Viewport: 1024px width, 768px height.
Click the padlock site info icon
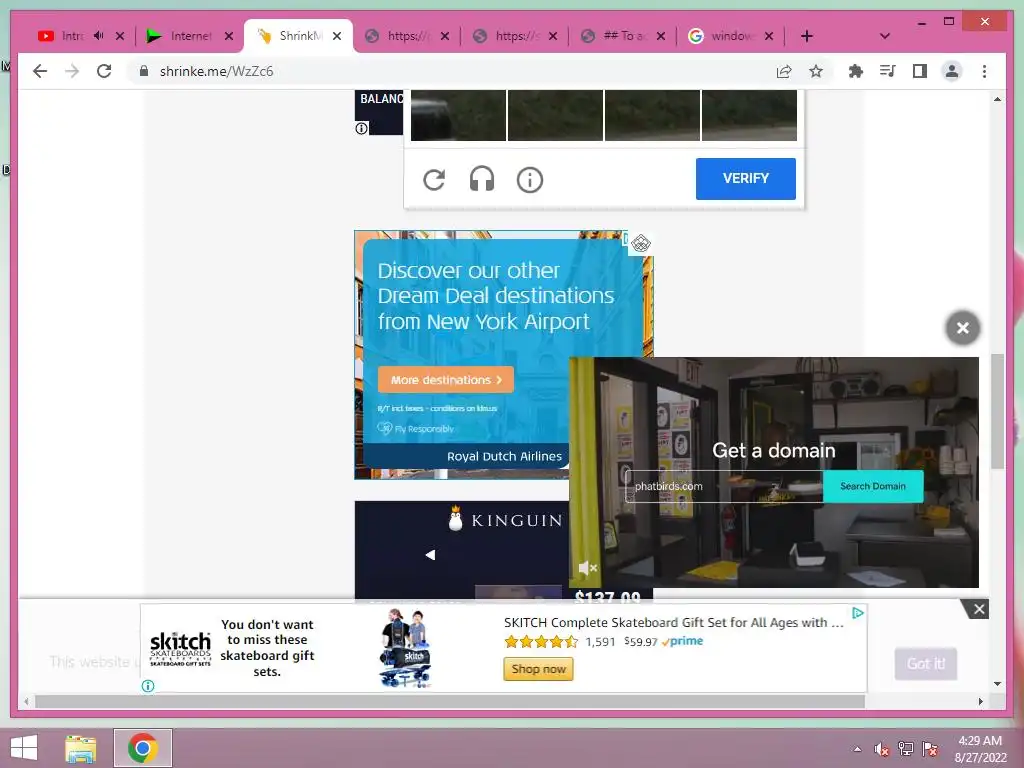pyautogui.click(x=144, y=71)
